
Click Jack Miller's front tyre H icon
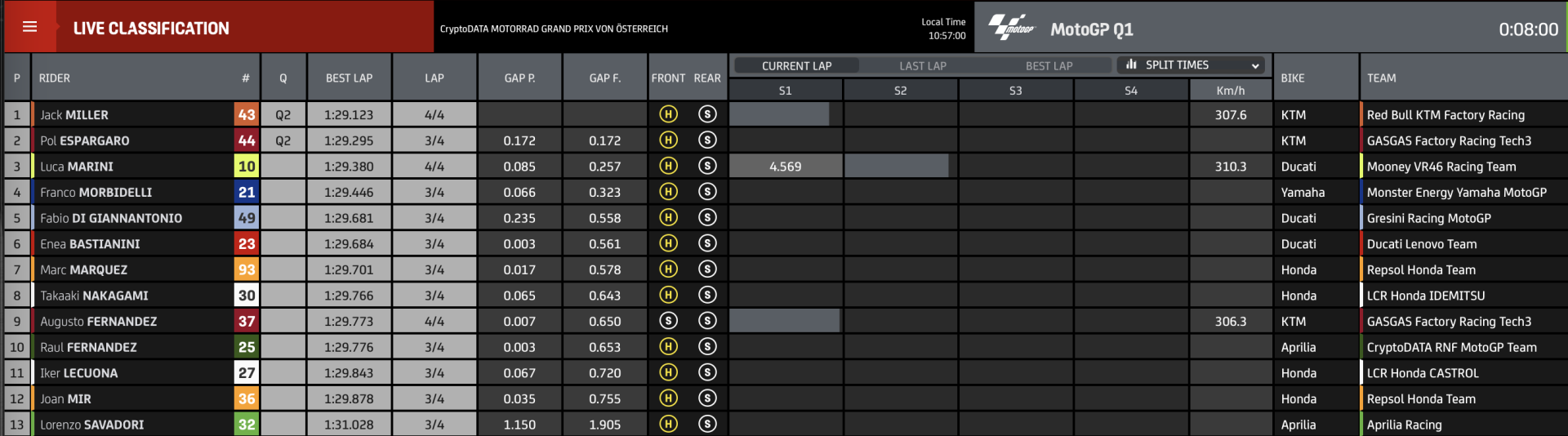tap(668, 114)
